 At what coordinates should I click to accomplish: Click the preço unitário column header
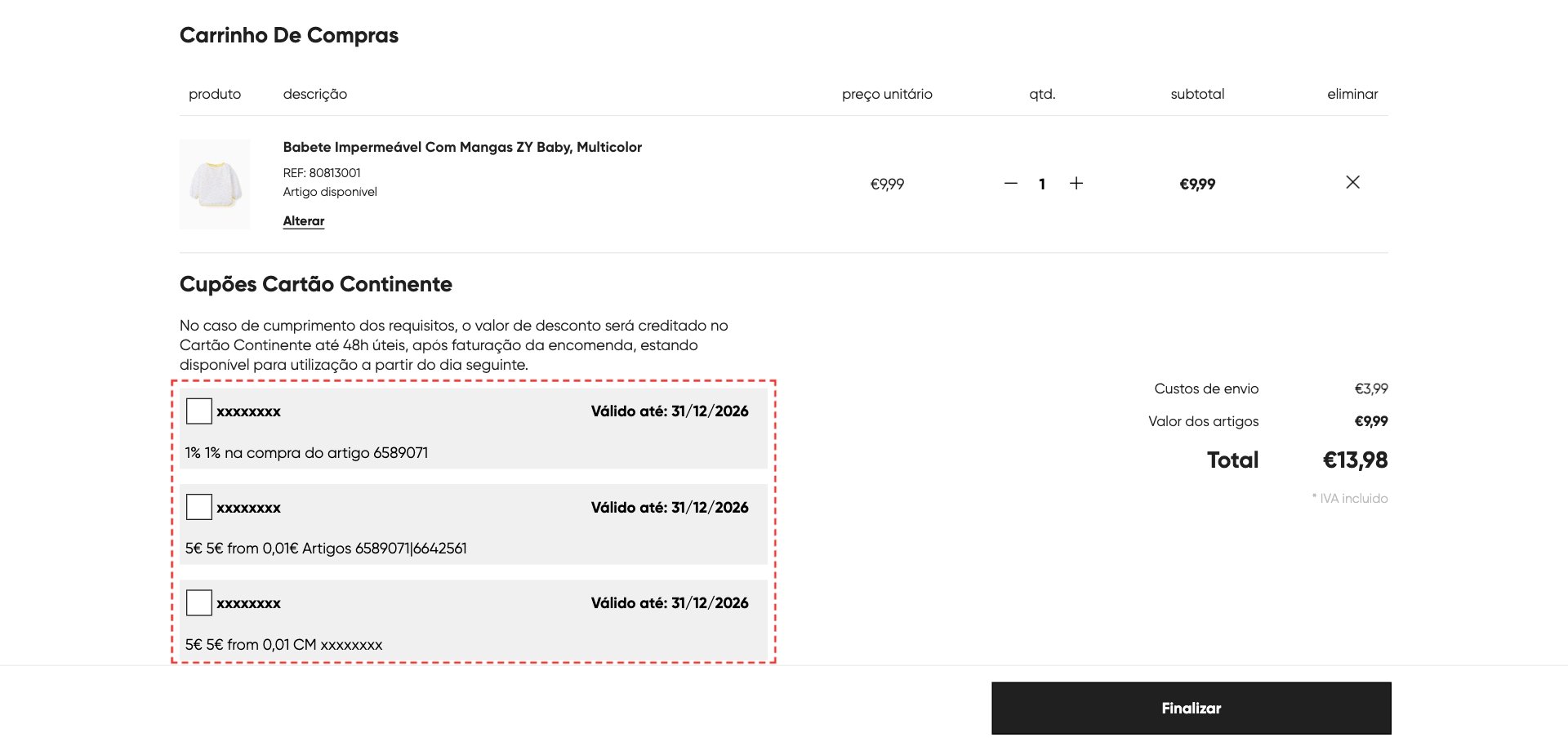tap(887, 94)
